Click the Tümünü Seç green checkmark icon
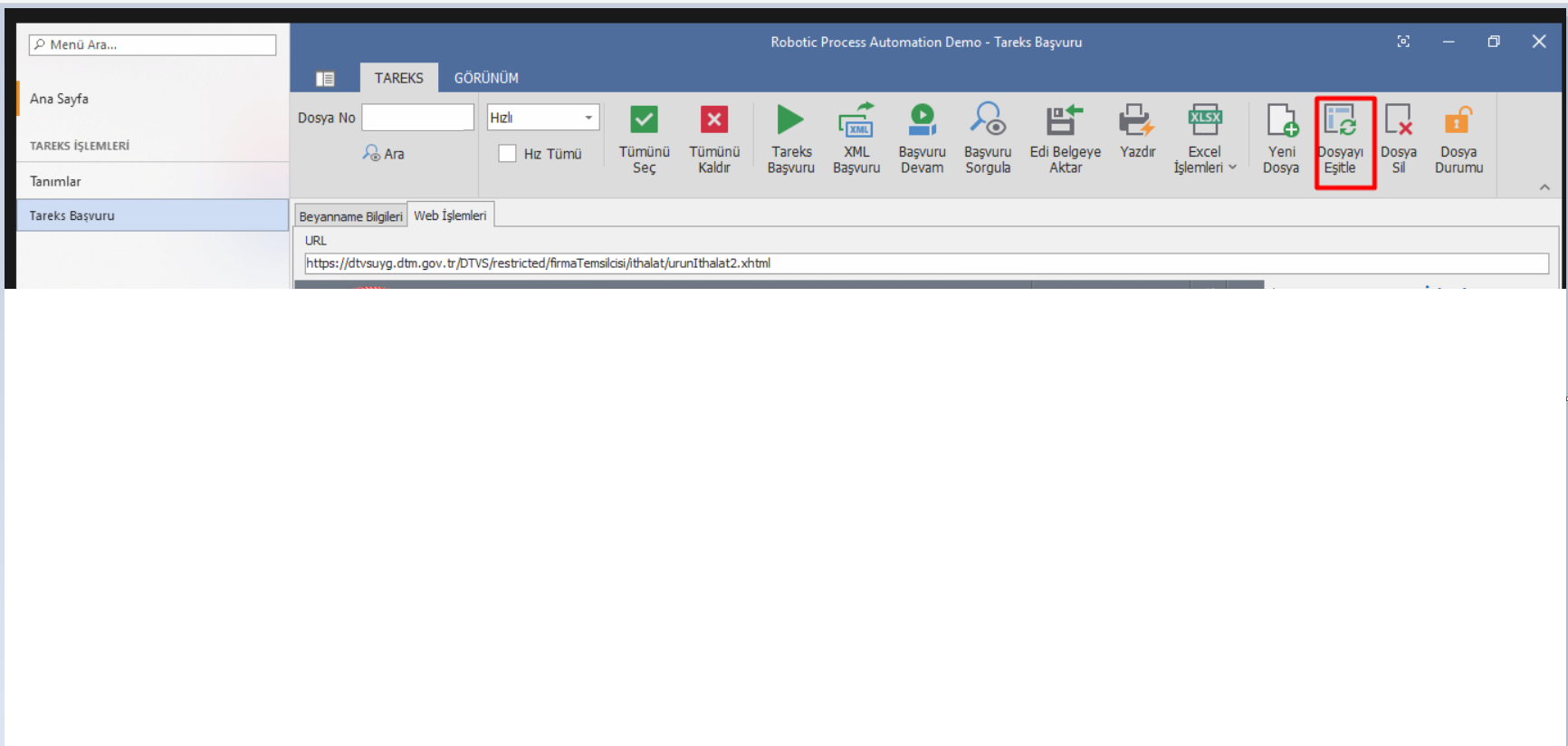The image size is (1568, 746). pos(644,120)
